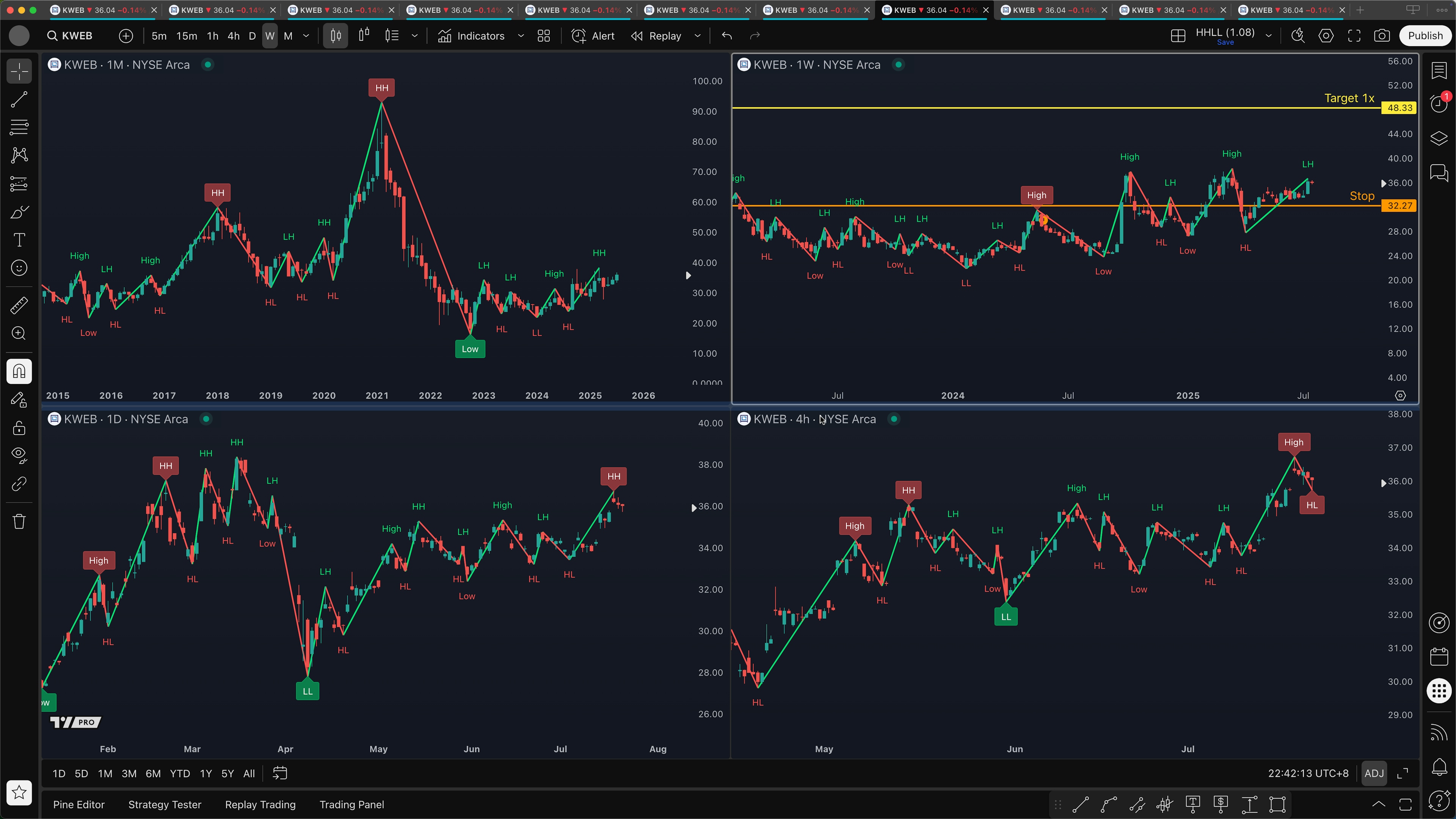The image size is (1456, 819).
Task: Select the 1Y date range
Action: tap(206, 773)
